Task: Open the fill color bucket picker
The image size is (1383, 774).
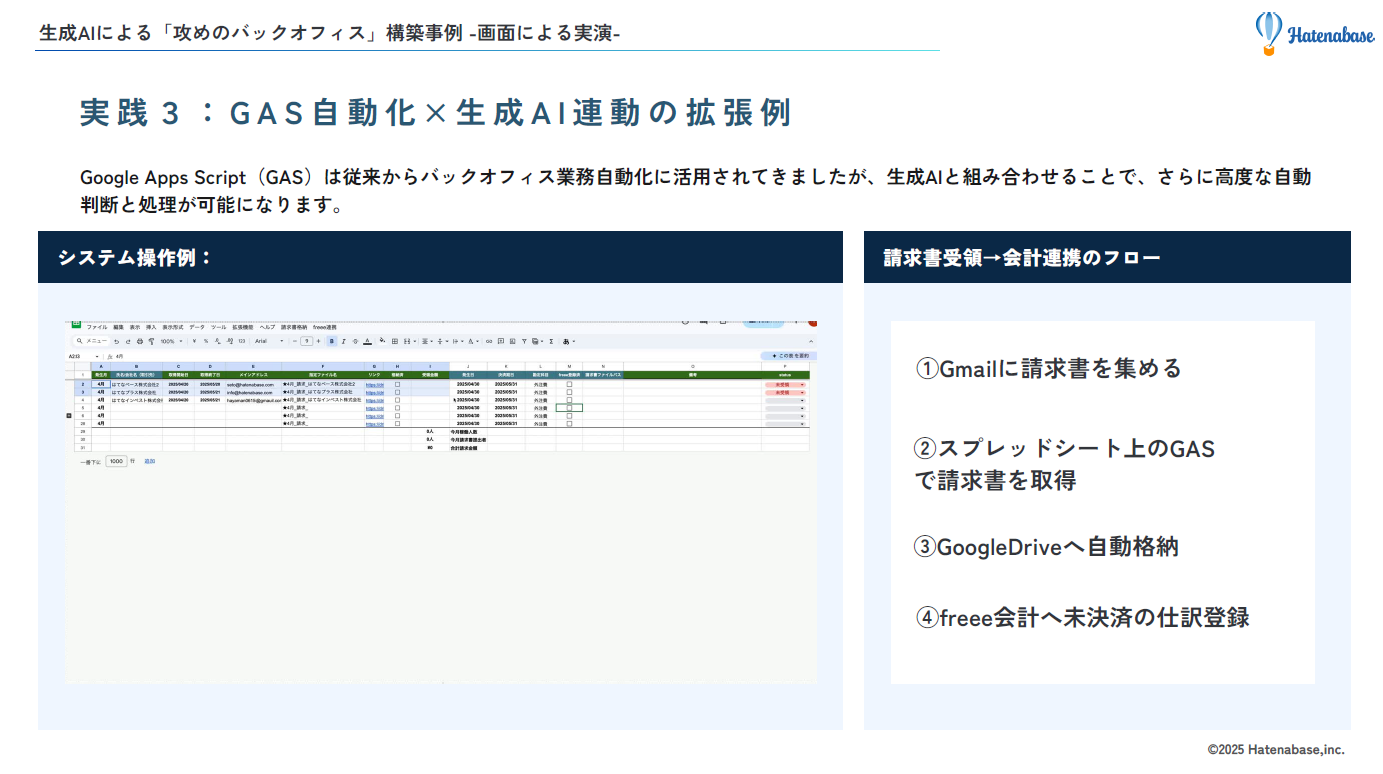Action: point(382,340)
